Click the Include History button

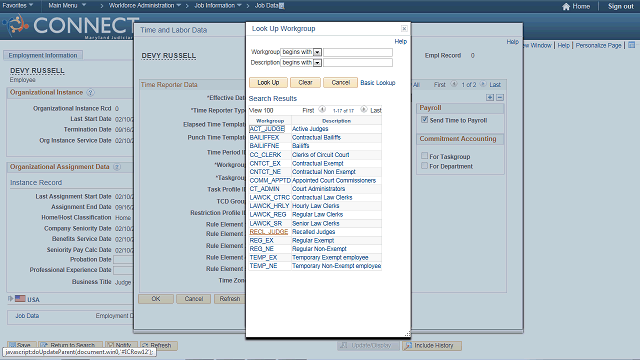pos(432,346)
